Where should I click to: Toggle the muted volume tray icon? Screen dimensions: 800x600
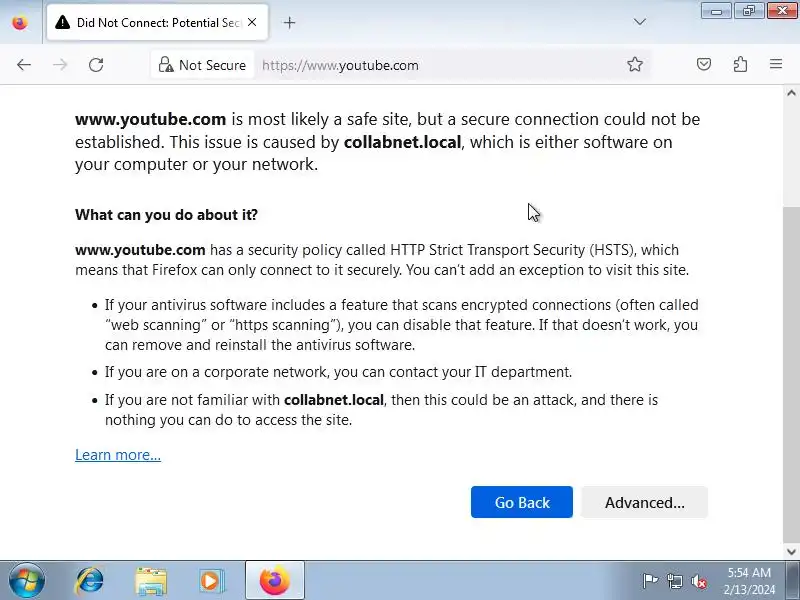(x=698, y=581)
